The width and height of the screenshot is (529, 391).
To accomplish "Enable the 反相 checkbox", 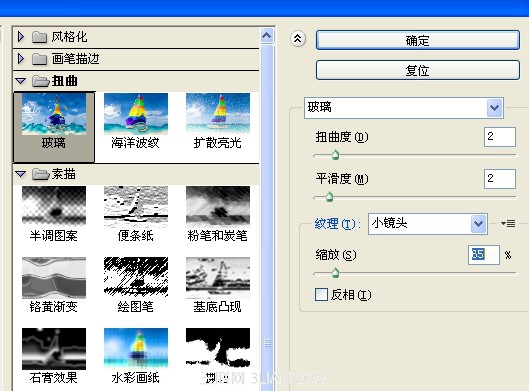I will pos(321,295).
